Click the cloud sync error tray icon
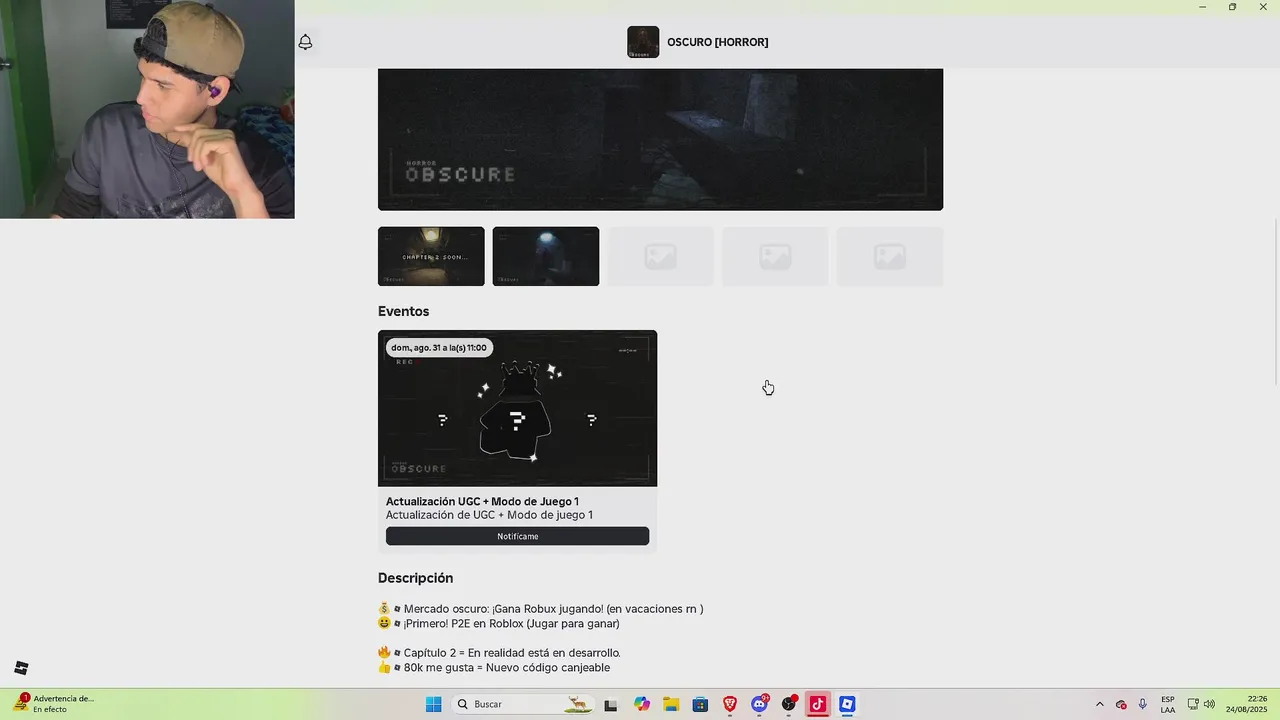The image size is (1280, 720). pos(1121,704)
